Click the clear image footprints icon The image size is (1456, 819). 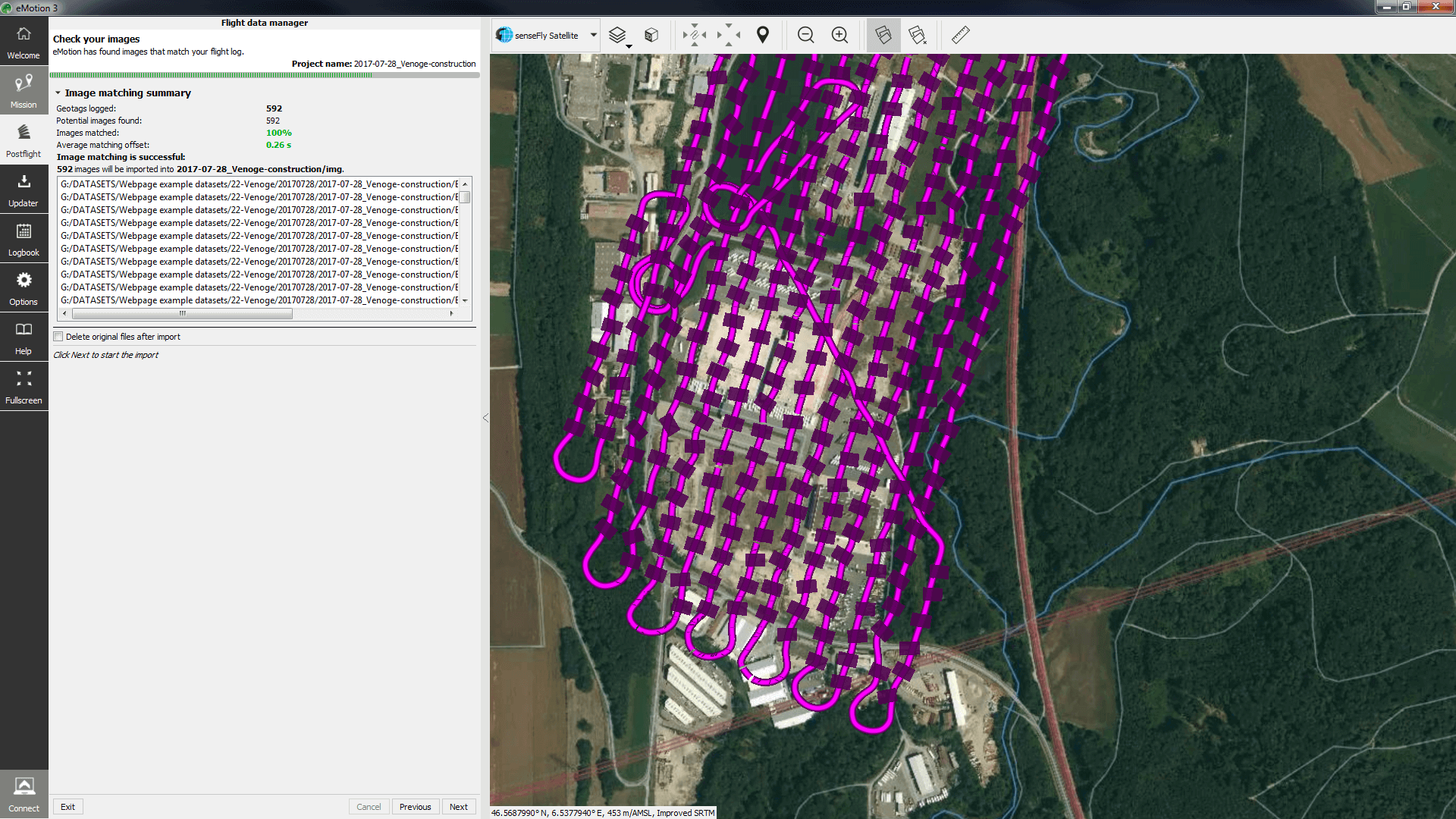pyautogui.click(x=918, y=35)
